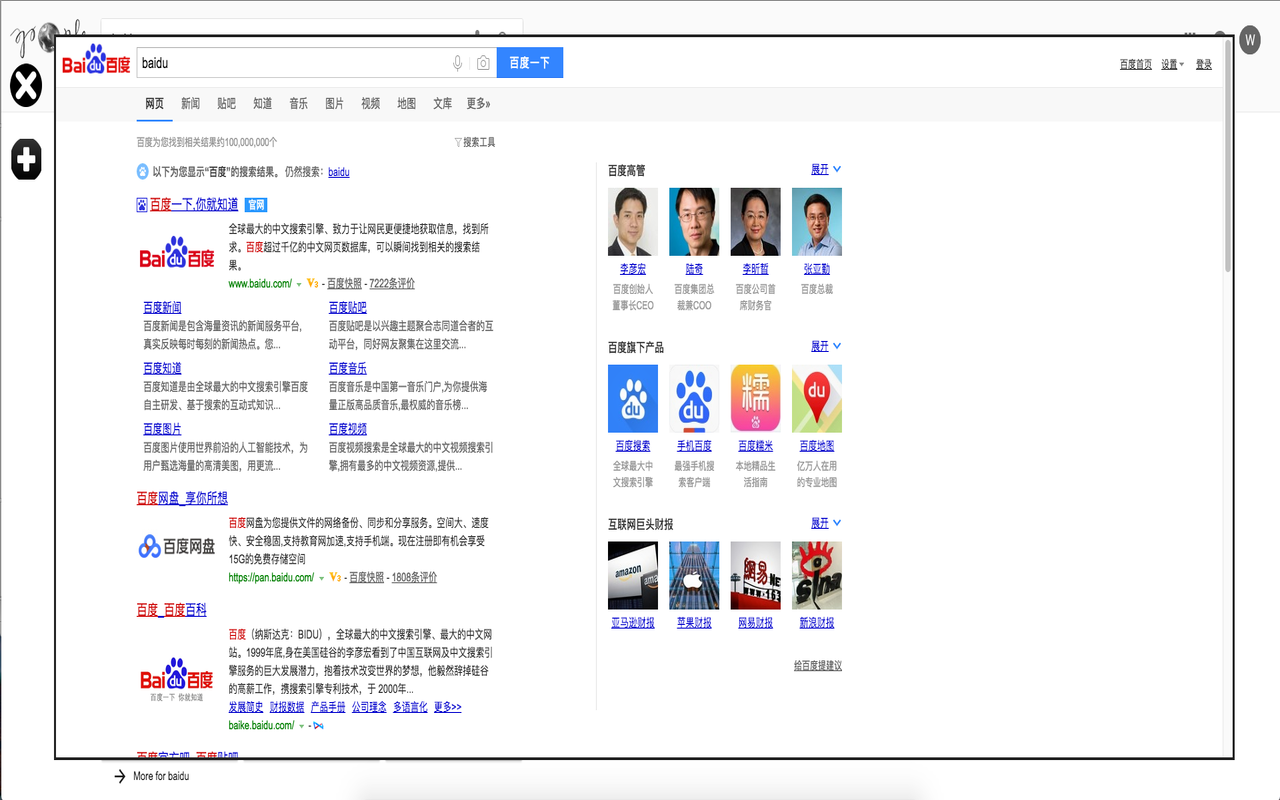
Task: Select the 网页 tab
Action: [x=154, y=104]
